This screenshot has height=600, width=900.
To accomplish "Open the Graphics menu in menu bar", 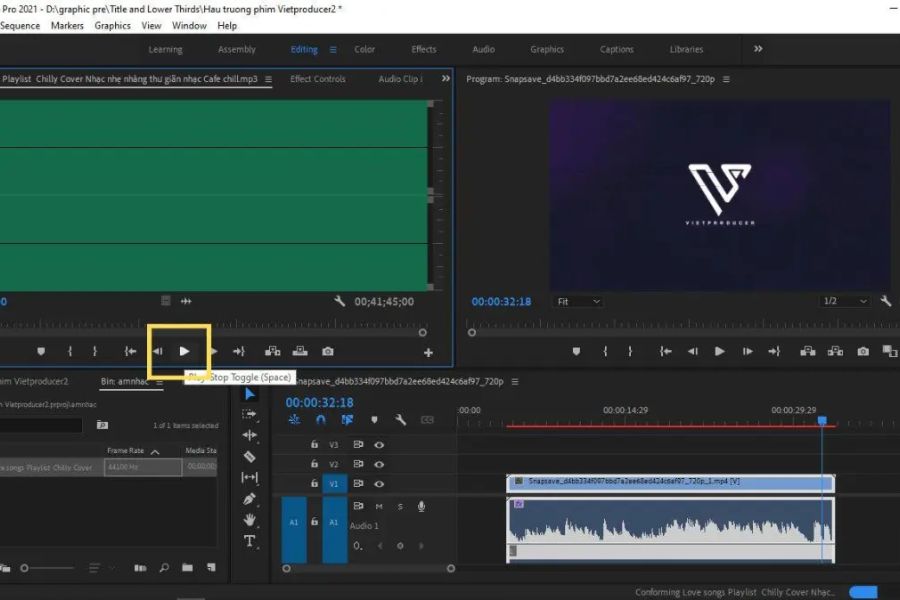I will [x=112, y=25].
